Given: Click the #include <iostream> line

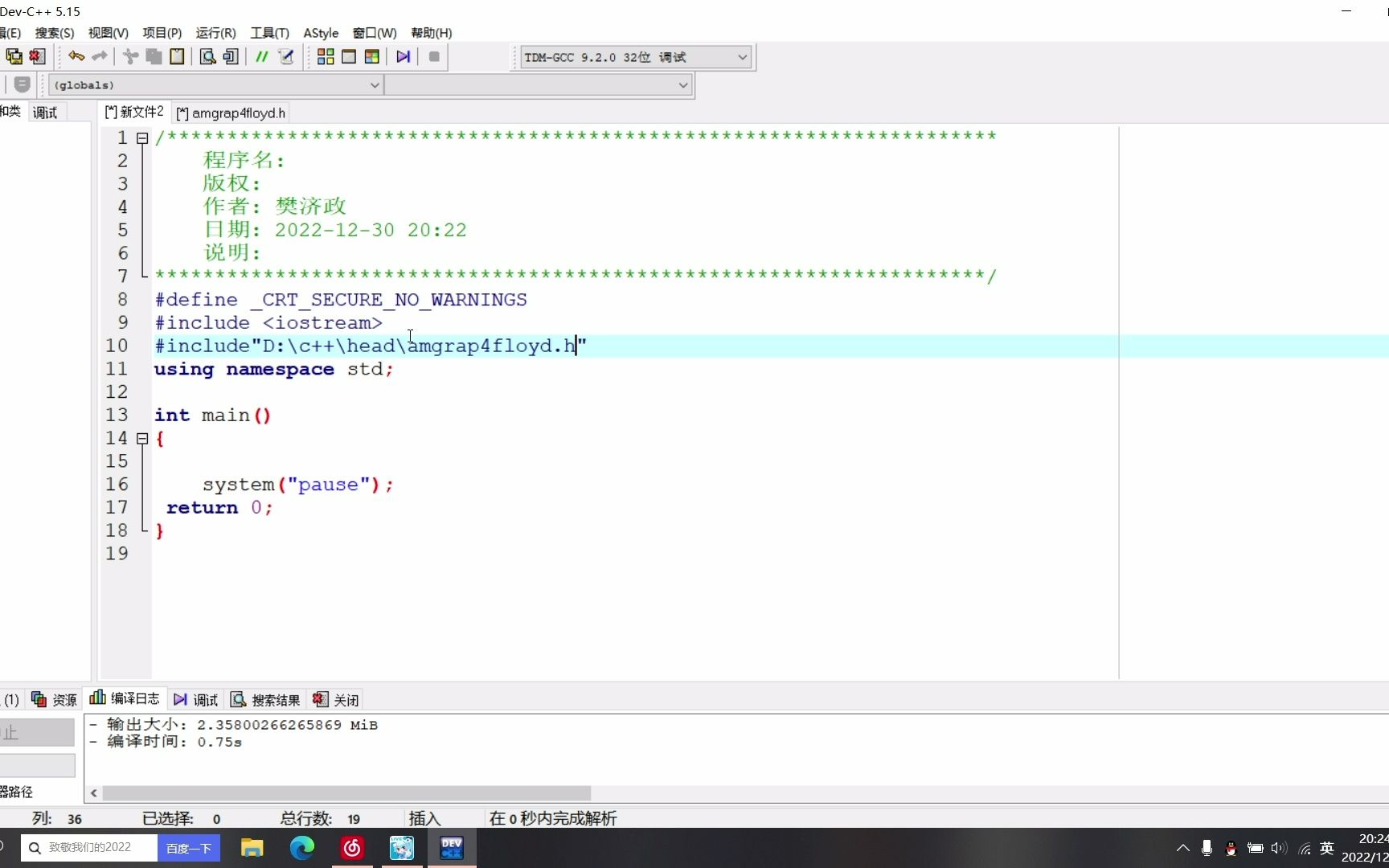Looking at the screenshot, I should point(268,323).
